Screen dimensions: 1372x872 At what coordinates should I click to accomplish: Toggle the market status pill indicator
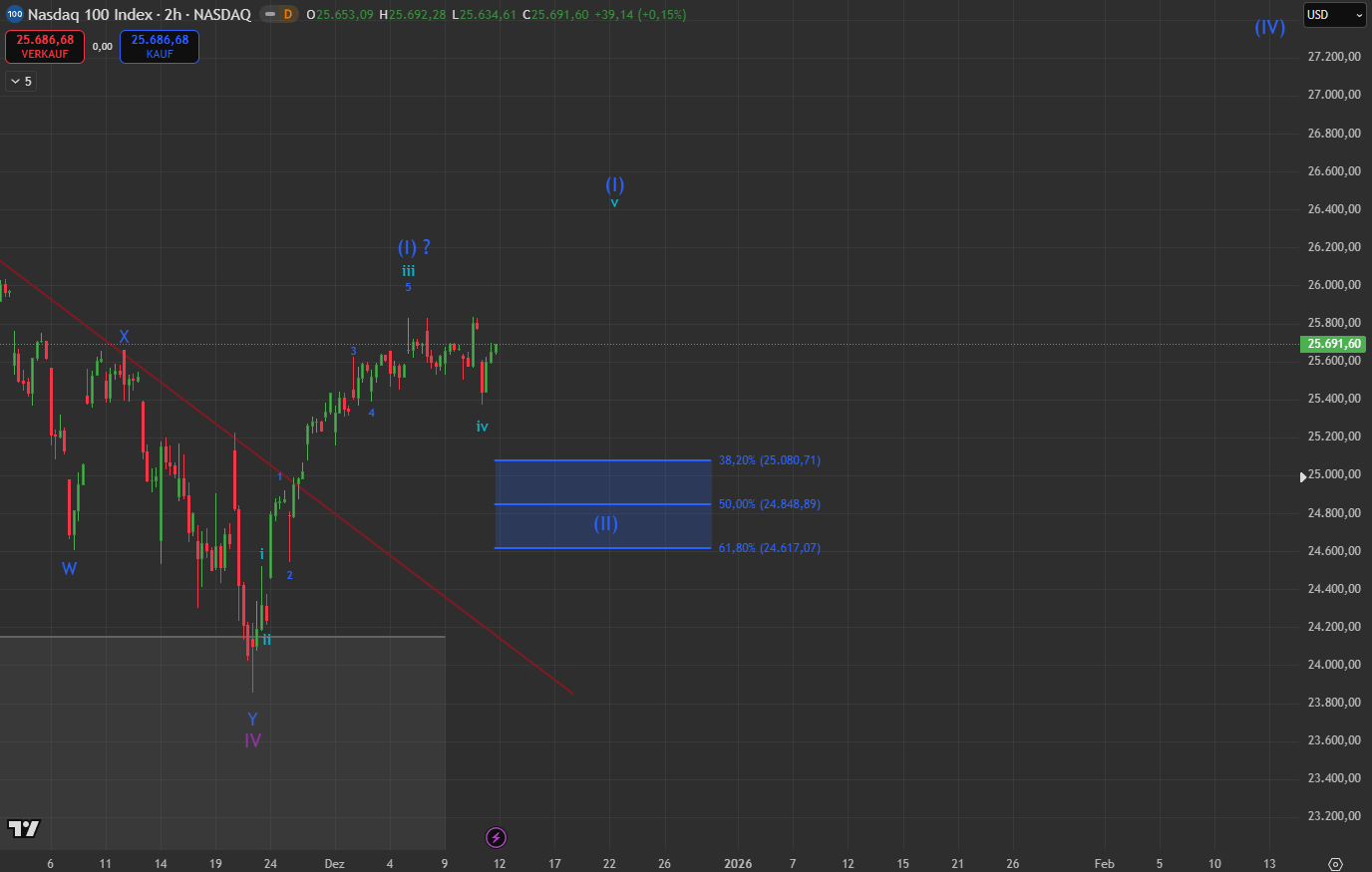269,14
